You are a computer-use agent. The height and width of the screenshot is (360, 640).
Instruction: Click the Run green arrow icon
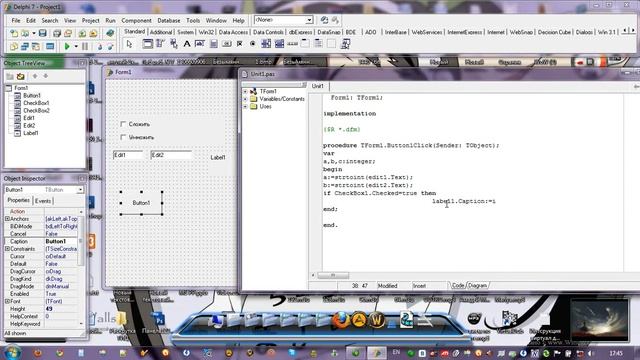67,47
